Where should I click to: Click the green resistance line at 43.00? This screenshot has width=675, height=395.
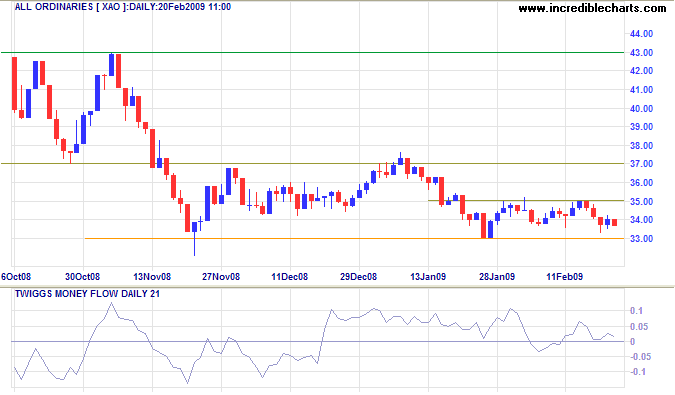[312, 52]
